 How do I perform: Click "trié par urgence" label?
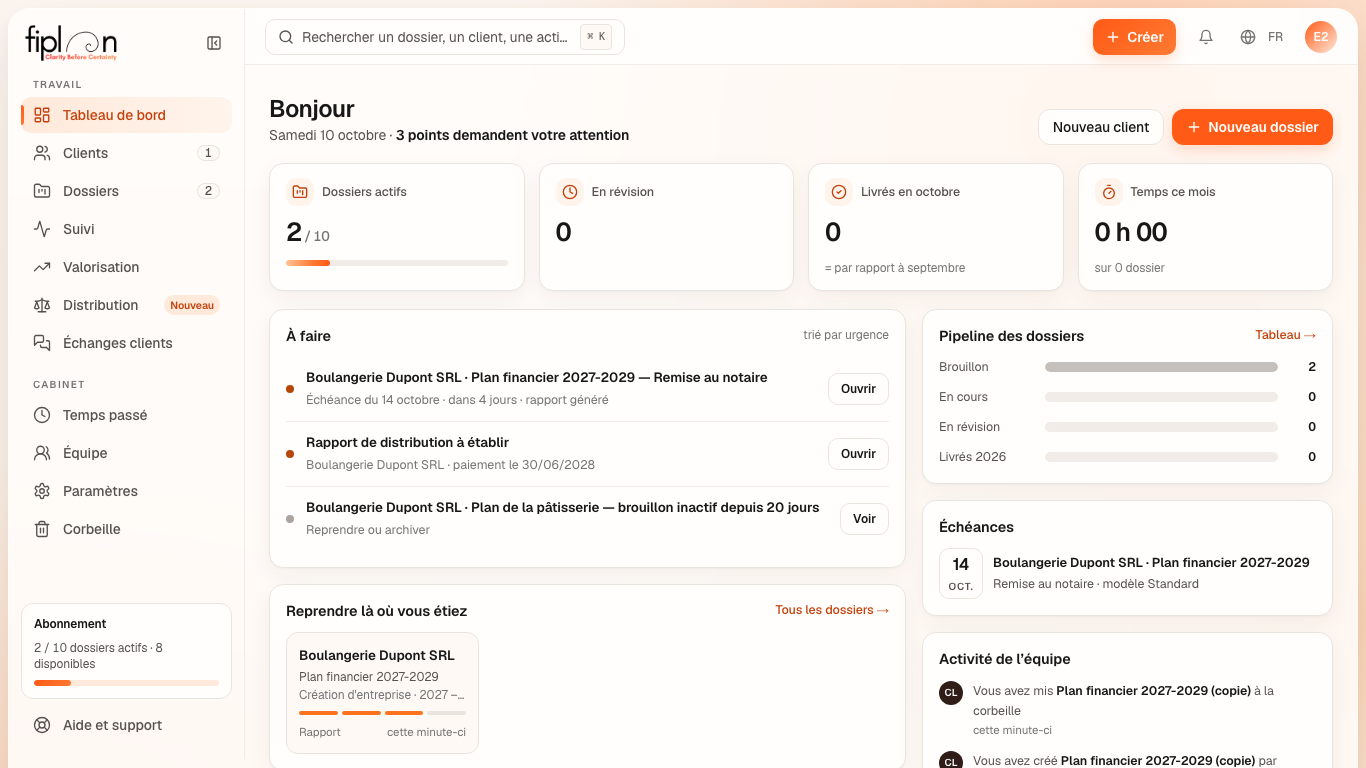tap(846, 335)
